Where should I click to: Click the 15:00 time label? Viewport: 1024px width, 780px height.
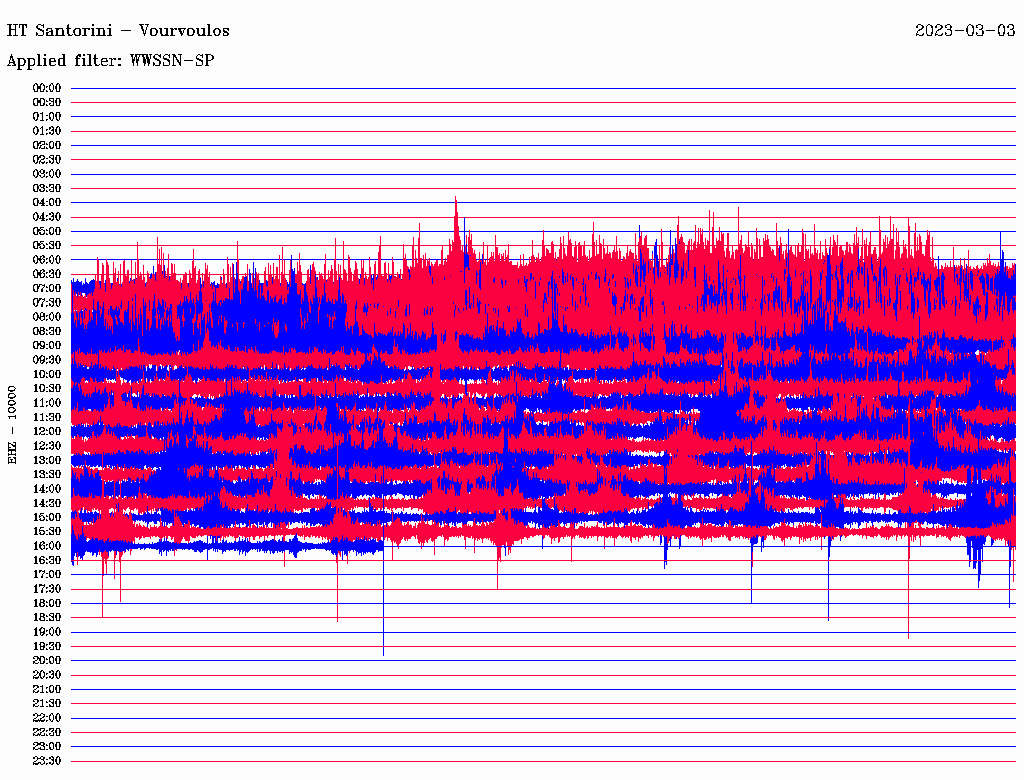47,517
